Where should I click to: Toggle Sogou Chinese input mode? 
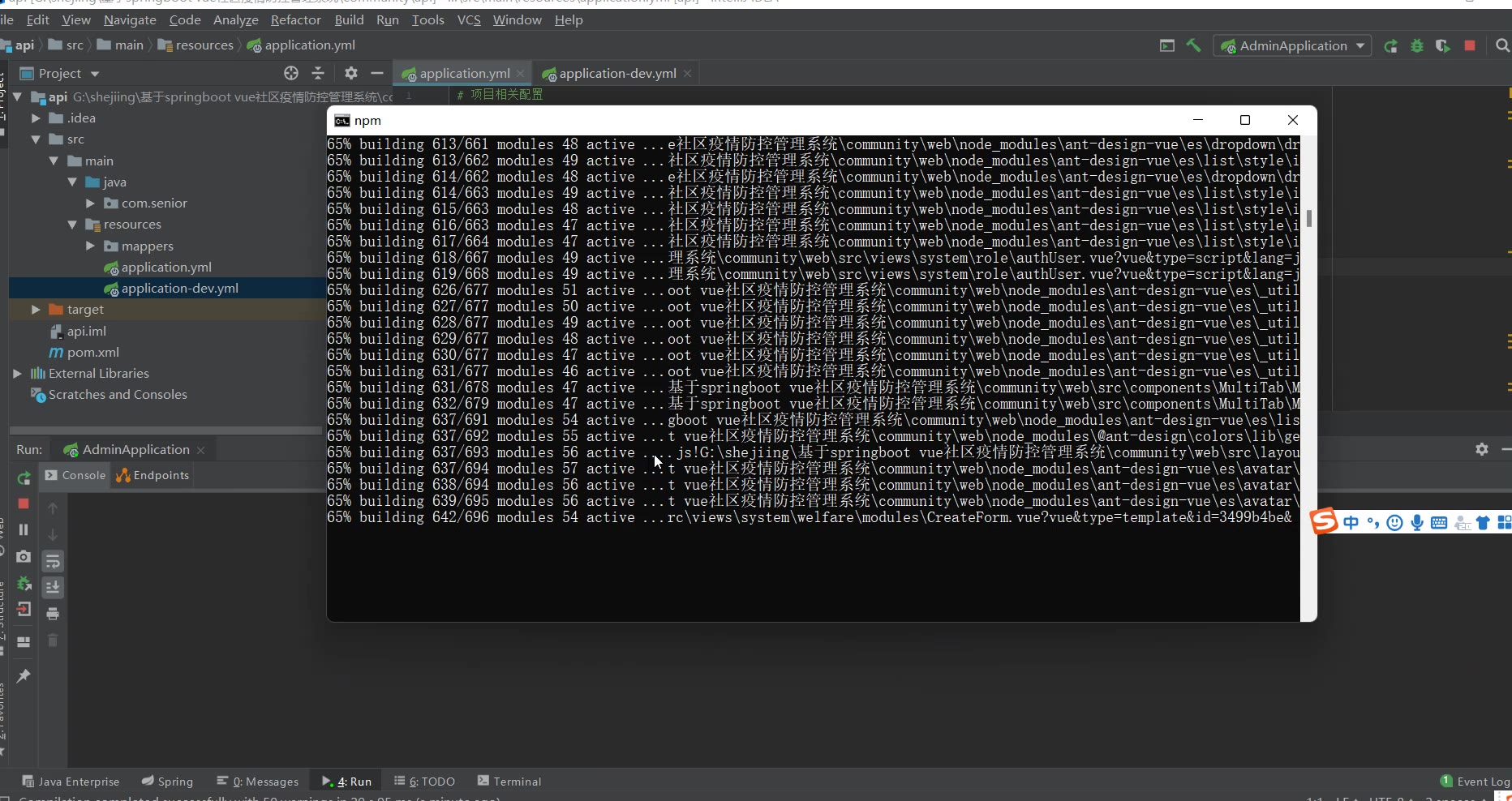click(x=1351, y=523)
